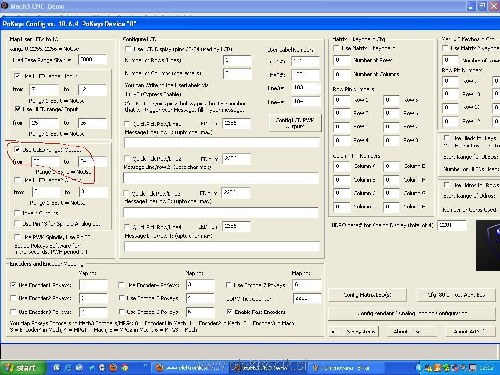Click the field showing 100 in LCD section
Image resolution: width=500 pixels, height=375 pixels.
[306, 88]
